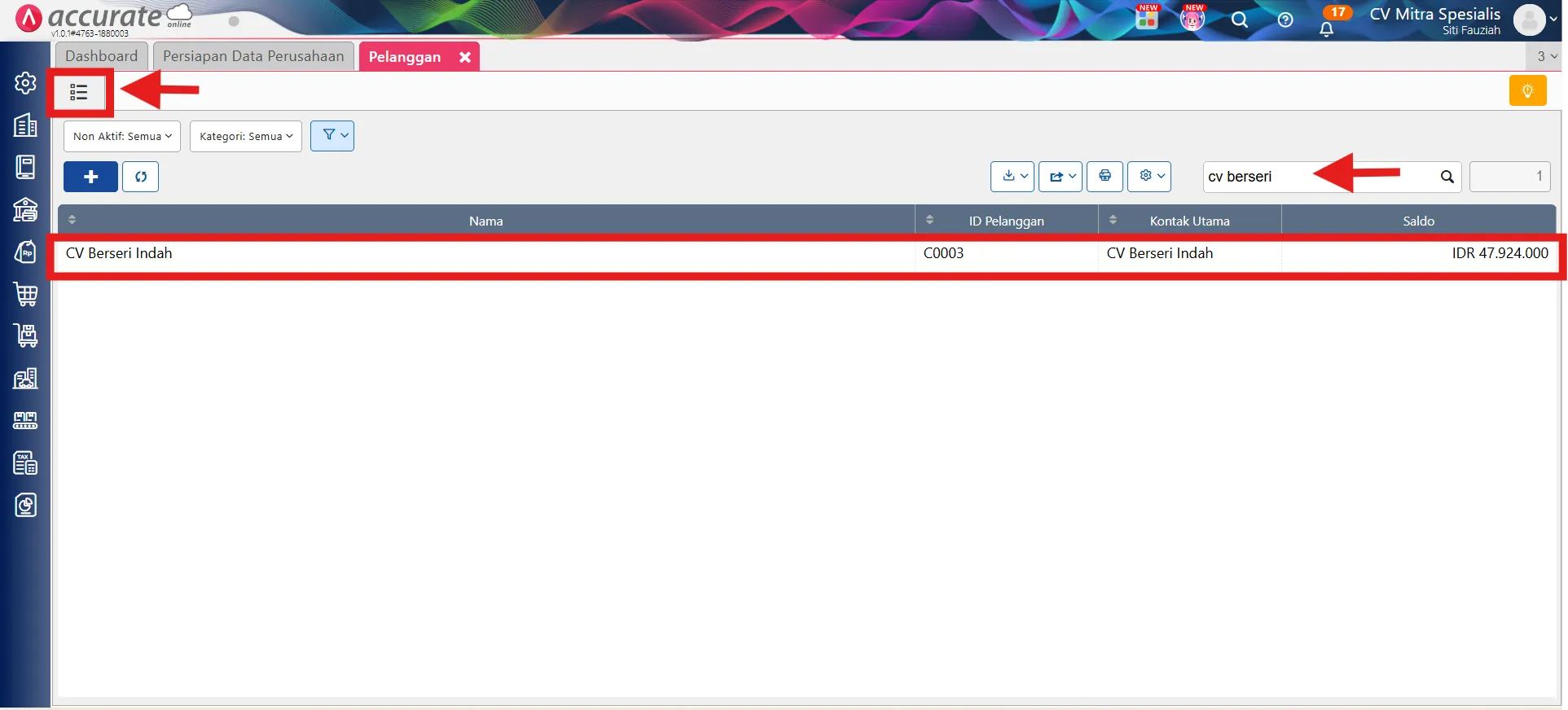
Task: Open the Company building icon in sidebar
Action: [25, 125]
